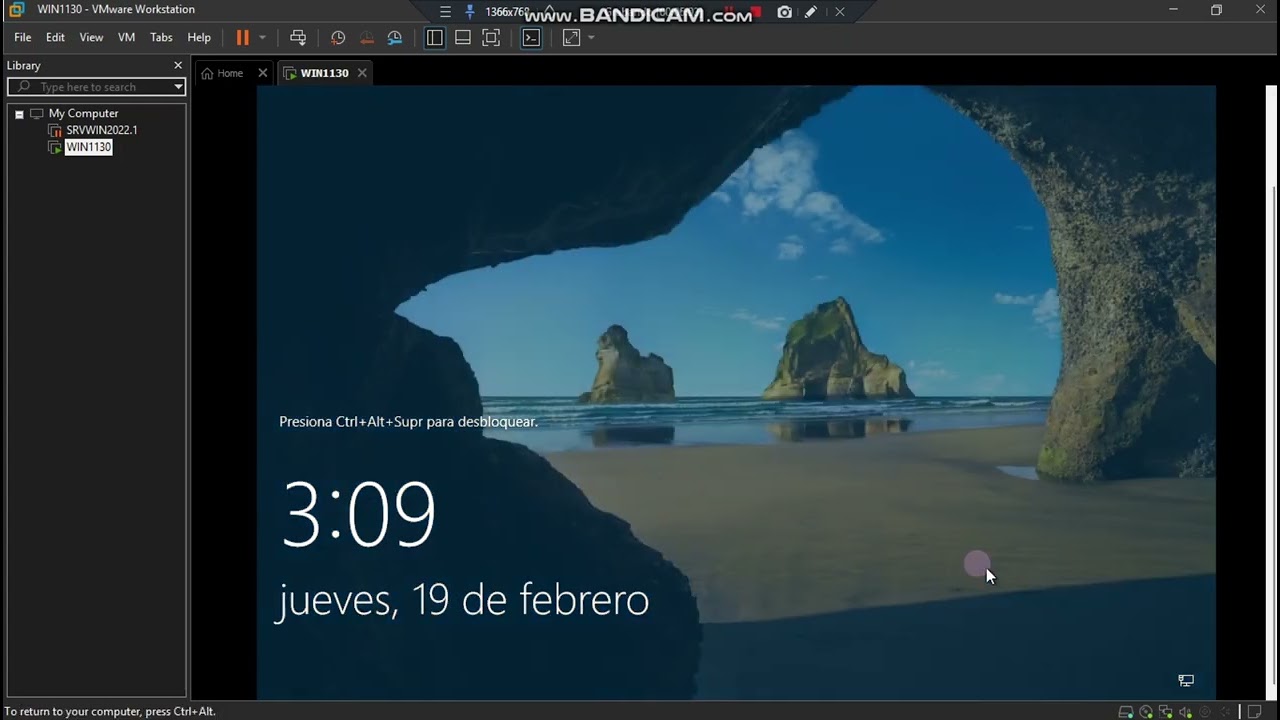Revert virtual machine to previous snapshot

[367, 37]
